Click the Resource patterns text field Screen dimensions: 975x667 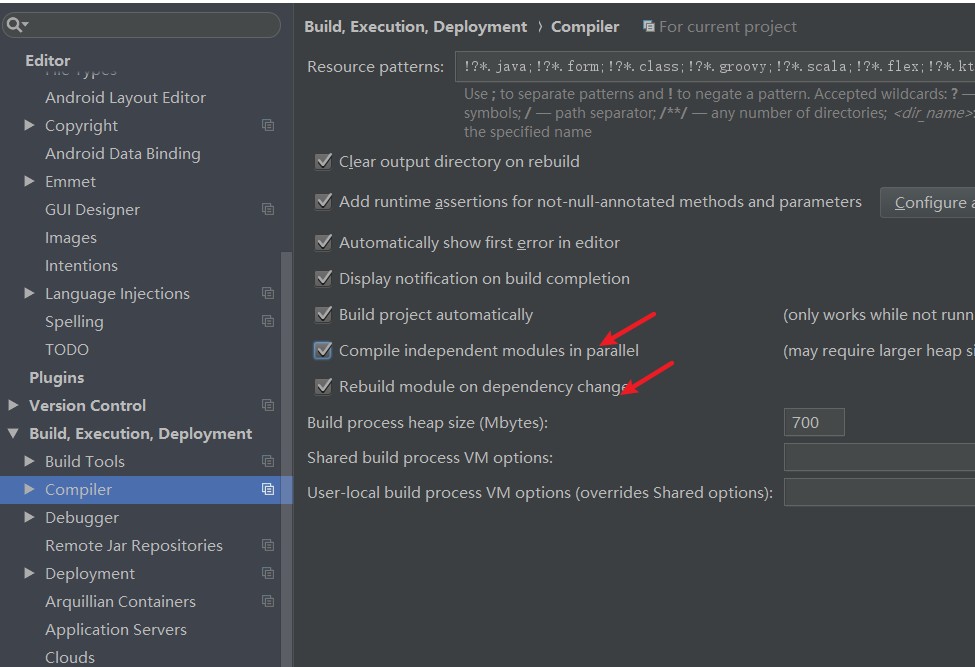[714, 67]
